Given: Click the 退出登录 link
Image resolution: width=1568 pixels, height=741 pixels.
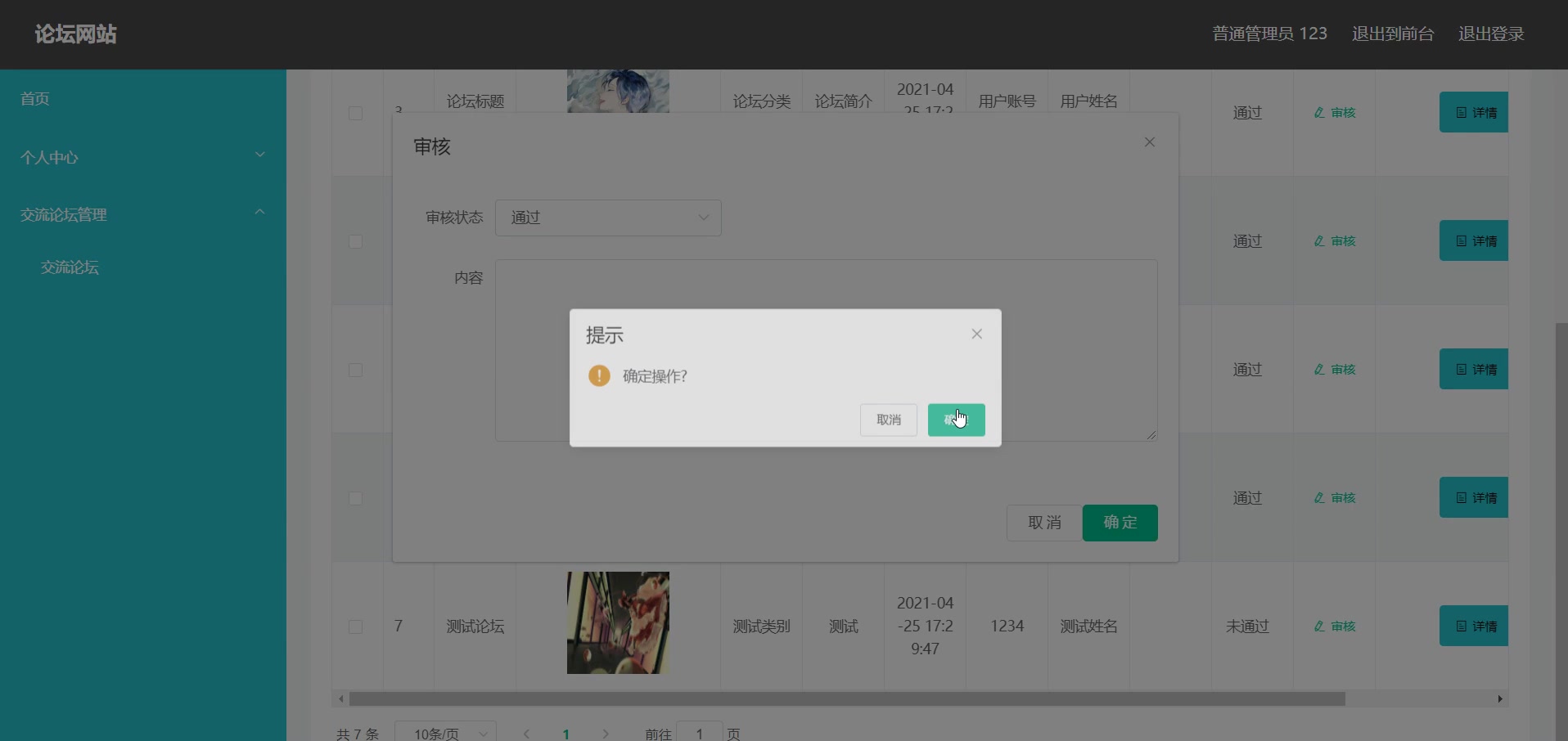Looking at the screenshot, I should coord(1490,34).
